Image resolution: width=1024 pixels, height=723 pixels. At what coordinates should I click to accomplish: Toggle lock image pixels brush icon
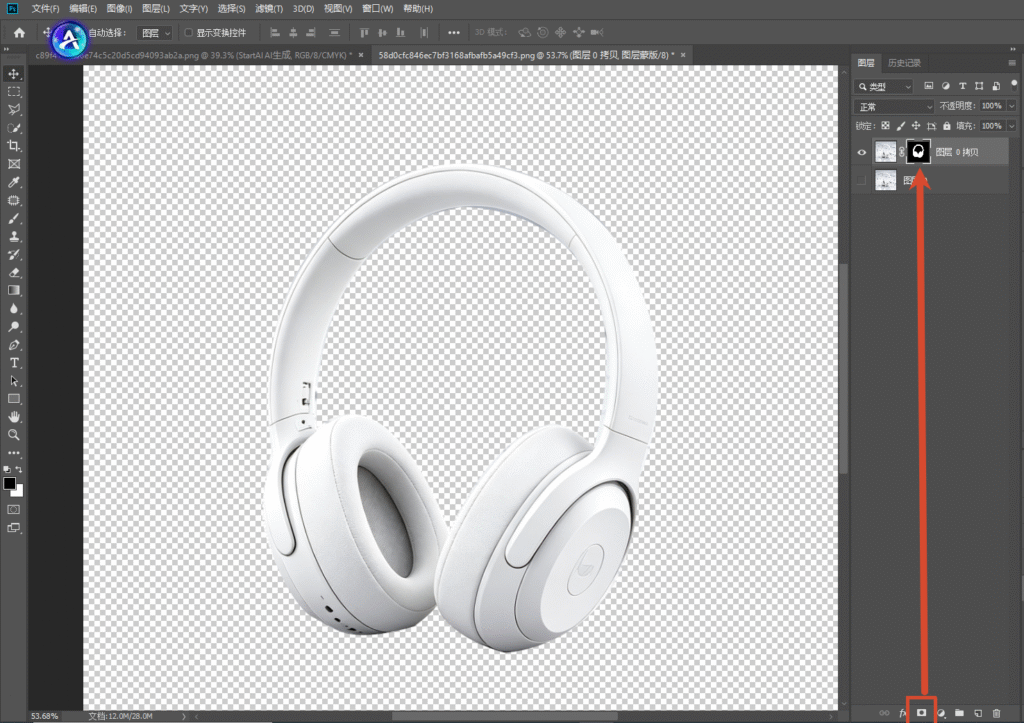click(901, 125)
